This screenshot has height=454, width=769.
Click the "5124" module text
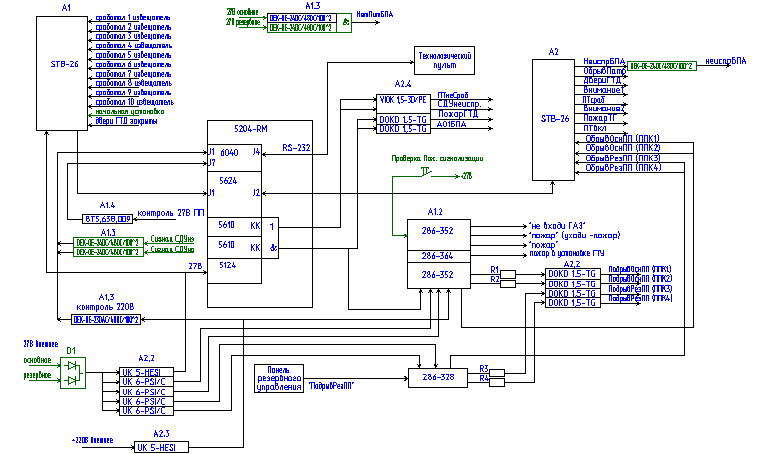pos(228,265)
